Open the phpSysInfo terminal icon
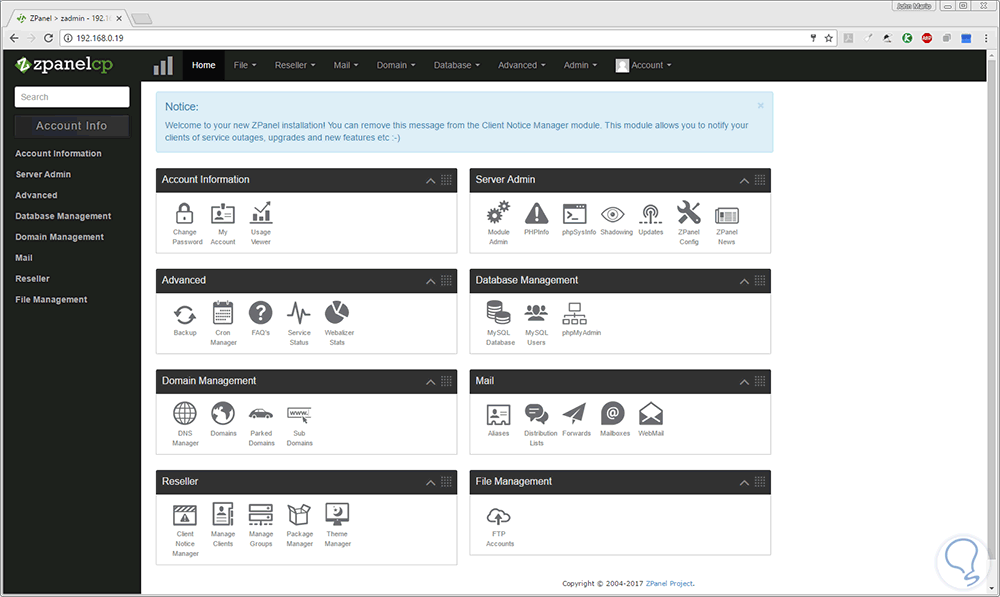The height and width of the screenshot is (597, 1000). [x=575, y=214]
